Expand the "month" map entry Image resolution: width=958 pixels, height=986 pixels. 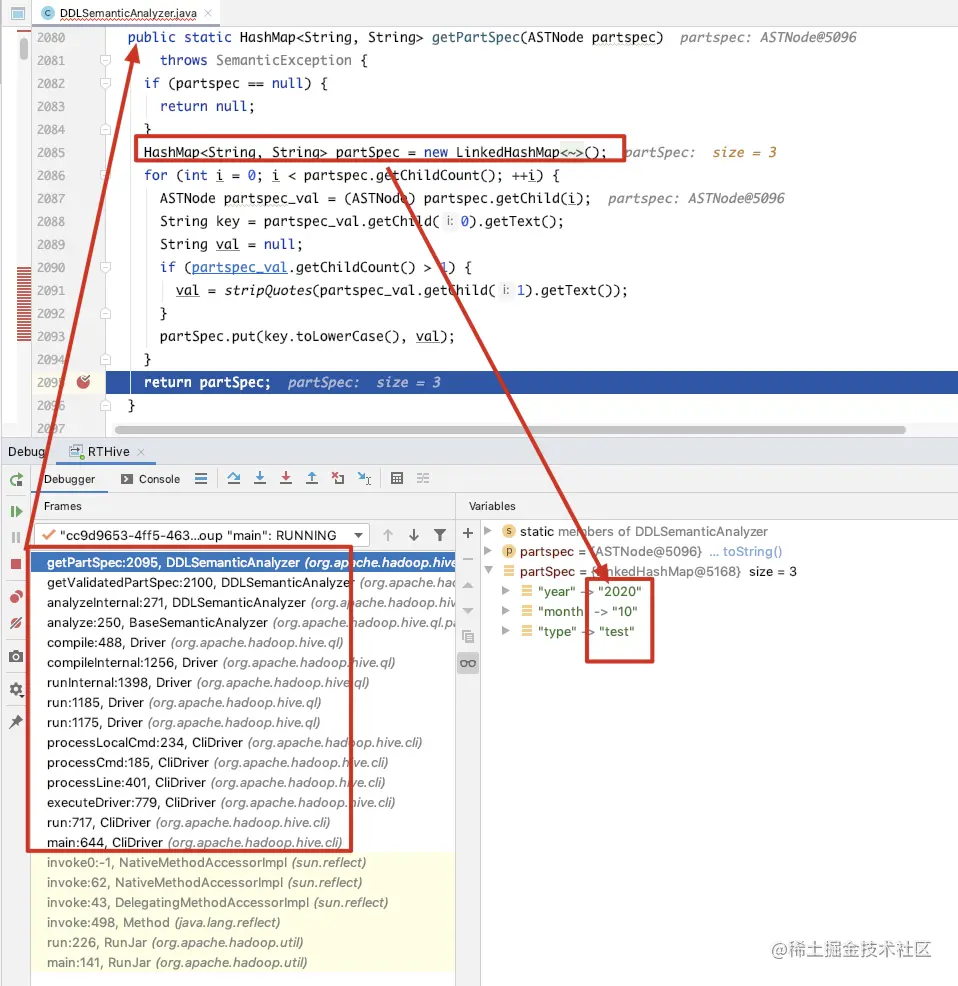pyautogui.click(x=506, y=611)
